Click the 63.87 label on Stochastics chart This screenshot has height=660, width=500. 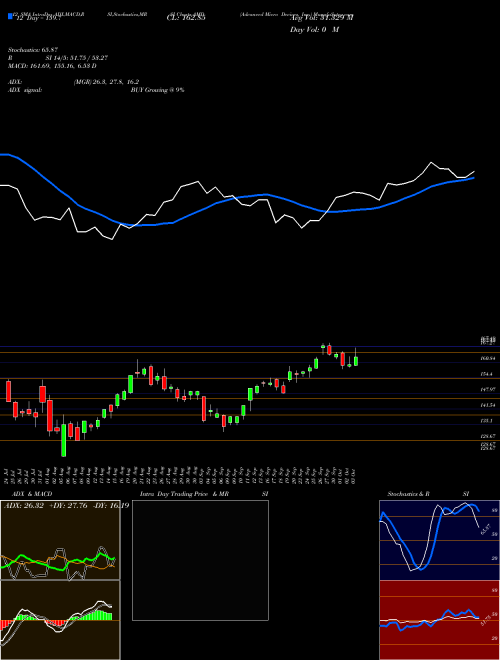click(x=486, y=529)
